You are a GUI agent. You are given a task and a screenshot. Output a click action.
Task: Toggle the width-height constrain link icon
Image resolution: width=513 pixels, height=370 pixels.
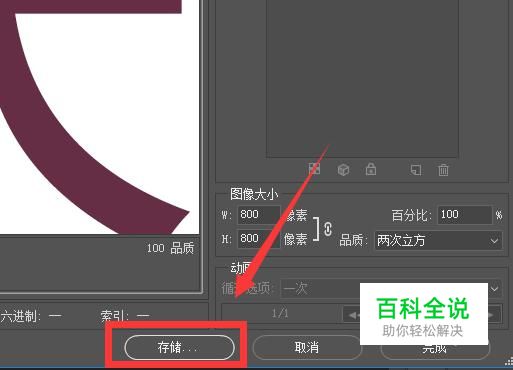(328, 229)
